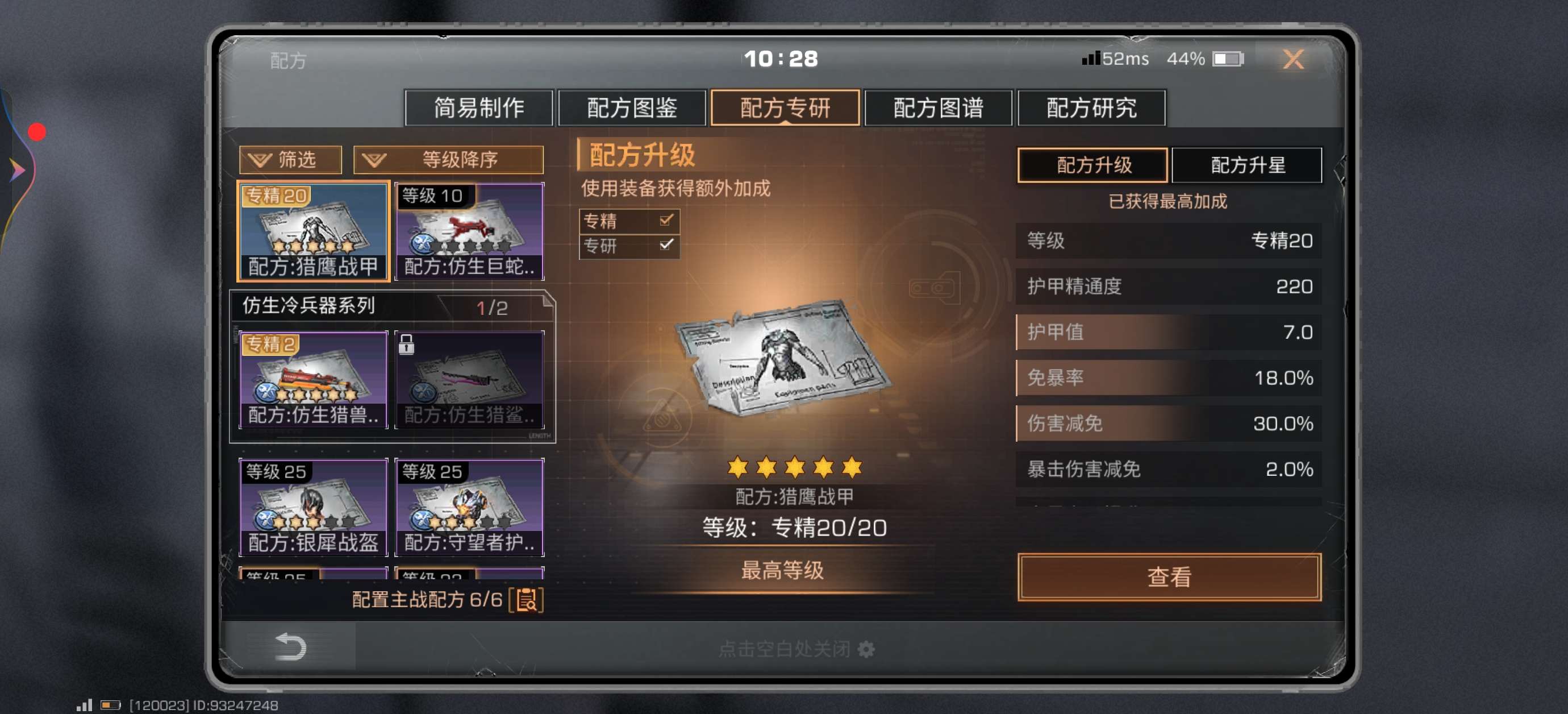Toggle the 专精 checkbox

click(666, 220)
